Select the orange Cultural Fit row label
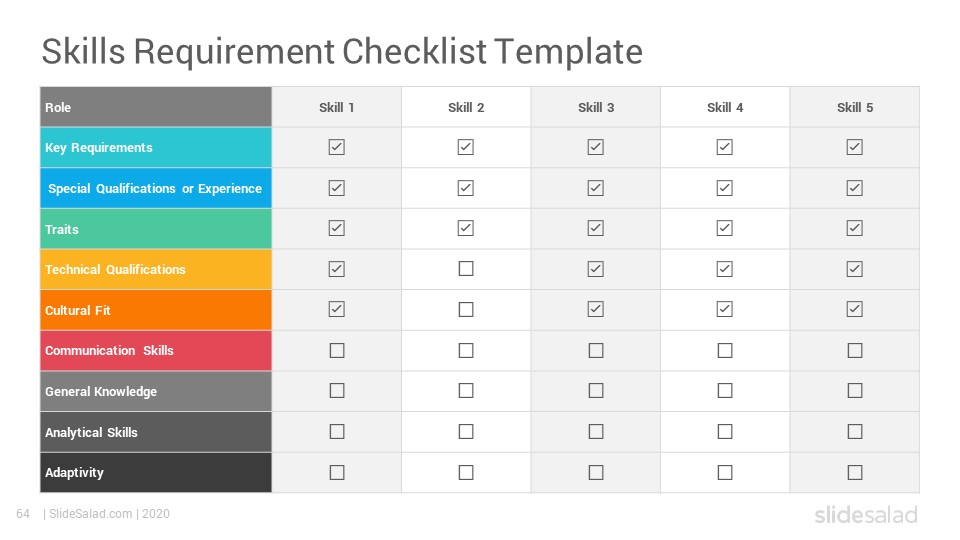 (156, 310)
